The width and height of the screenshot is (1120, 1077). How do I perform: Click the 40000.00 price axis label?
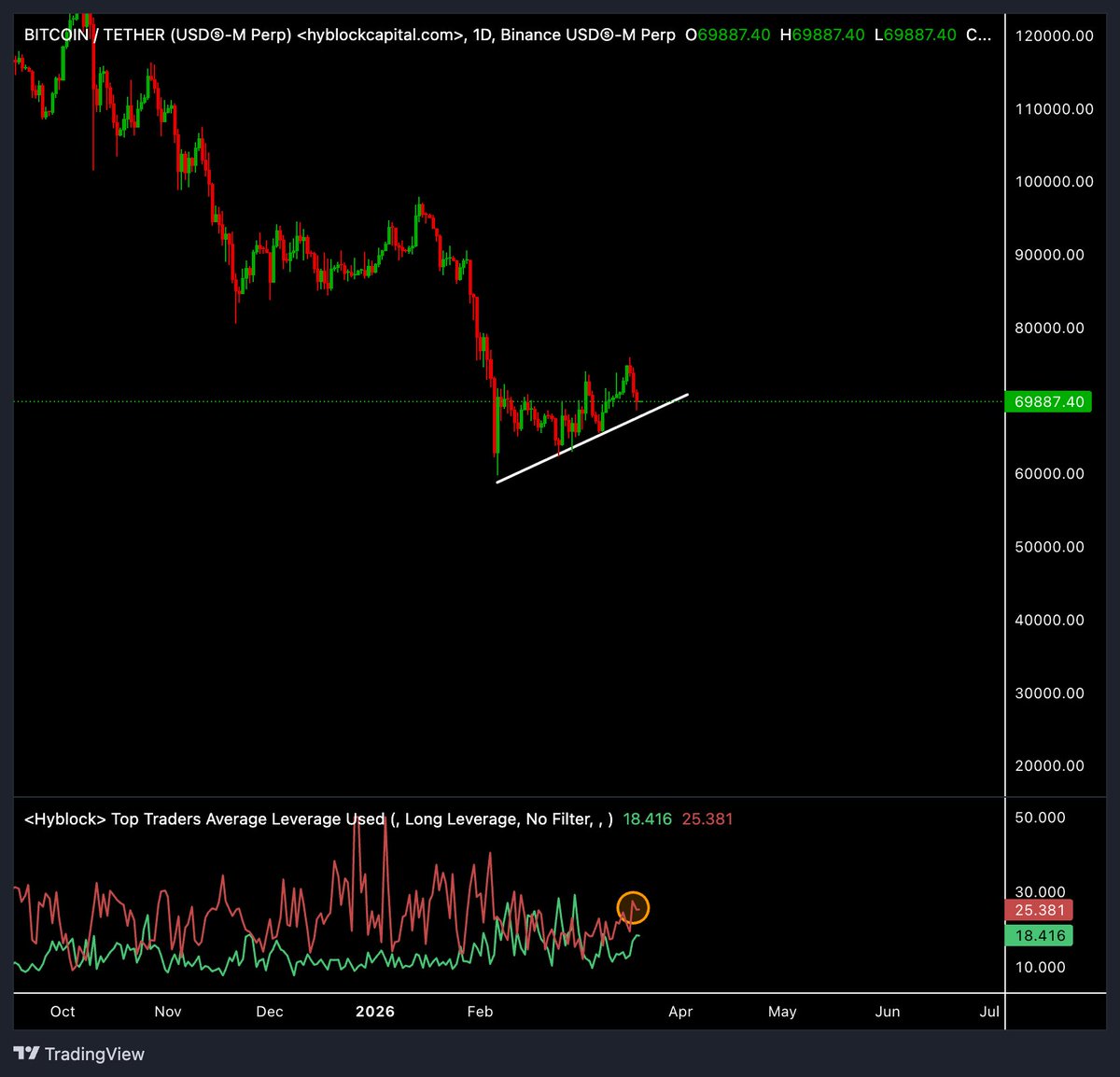pos(1050,620)
